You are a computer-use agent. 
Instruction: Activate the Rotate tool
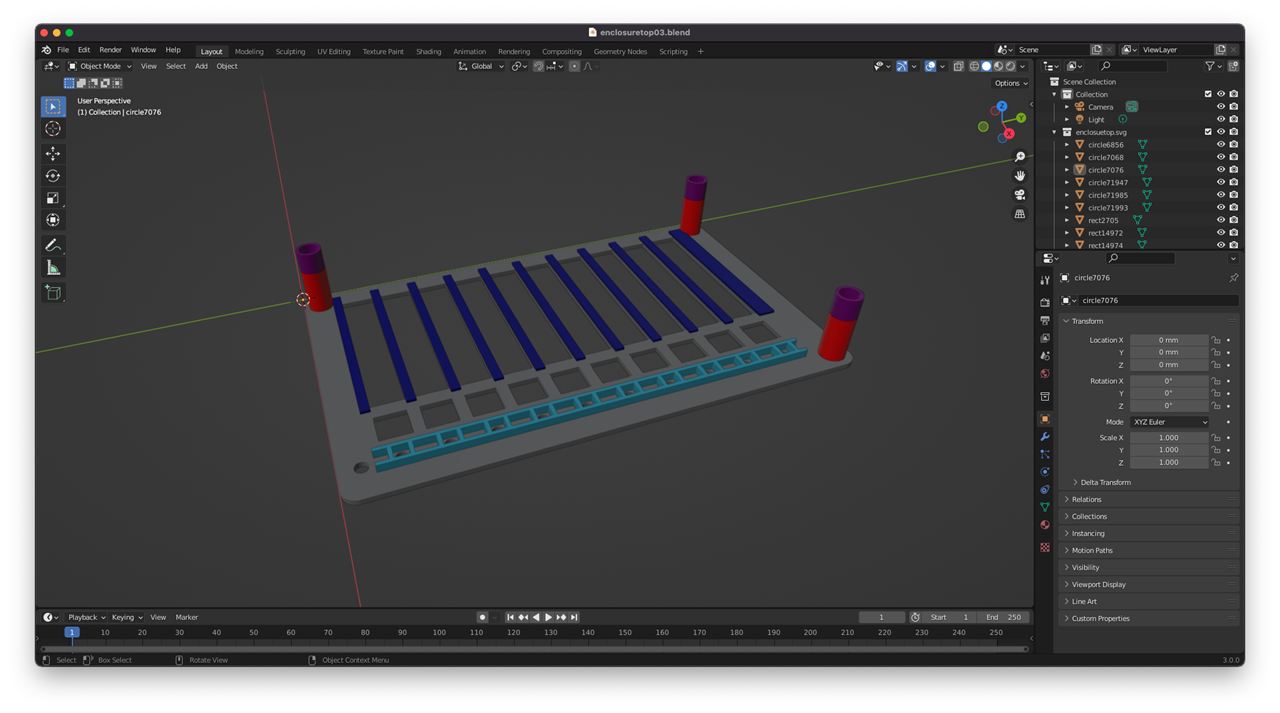tap(53, 176)
